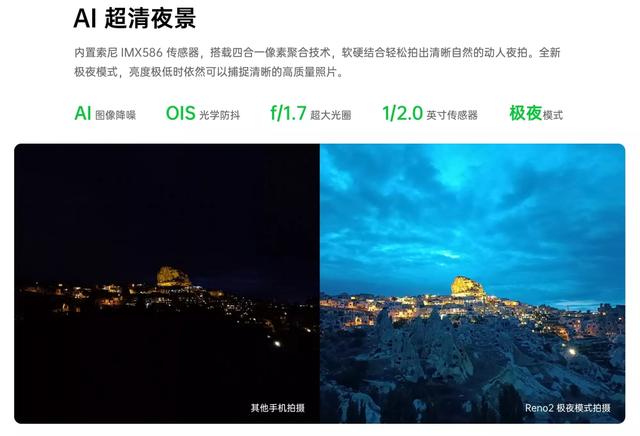Select the OIS 光学防抖 feature label
This screenshot has width=640, height=436.
point(202,113)
